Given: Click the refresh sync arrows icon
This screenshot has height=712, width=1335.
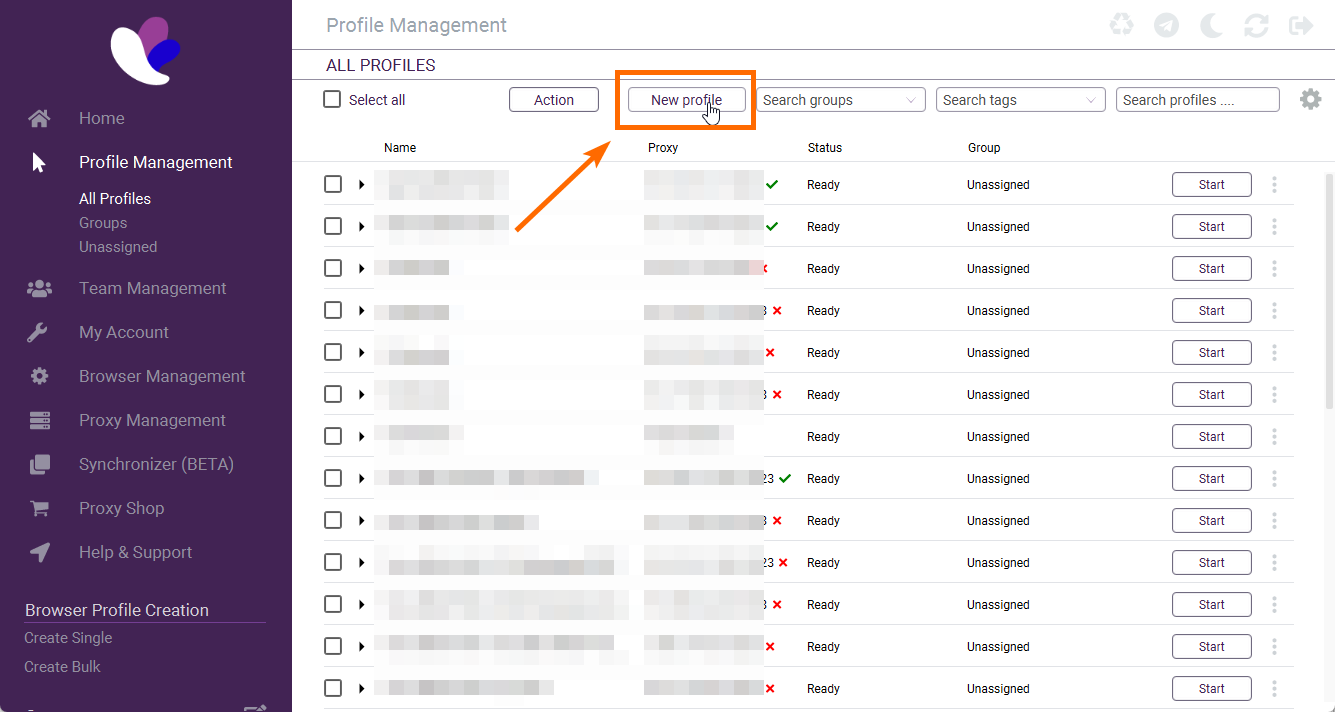Looking at the screenshot, I should pos(1256,25).
